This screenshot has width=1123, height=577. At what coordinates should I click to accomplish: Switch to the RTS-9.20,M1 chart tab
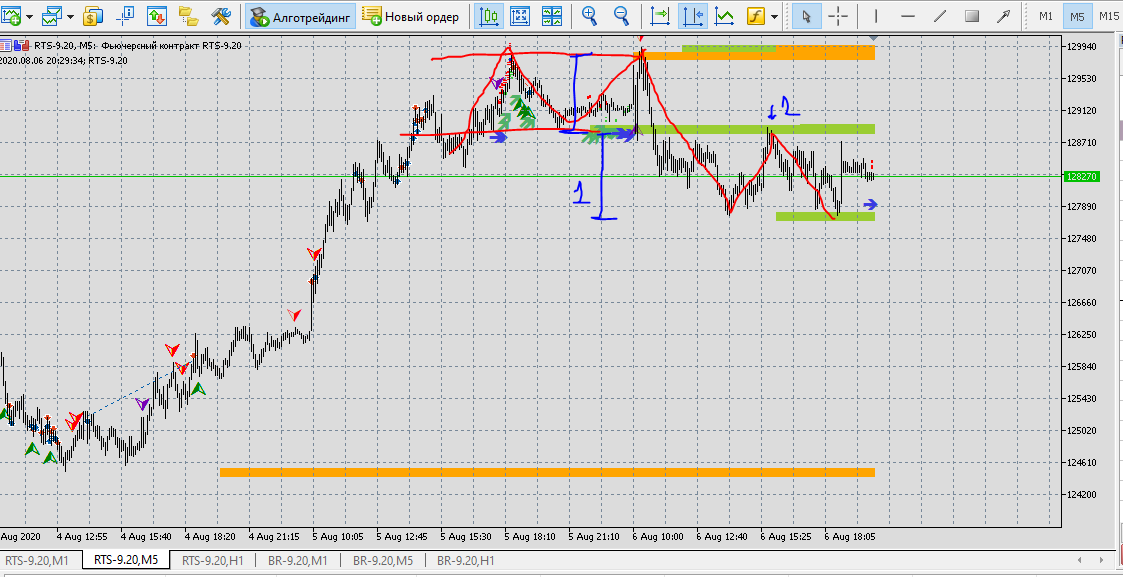point(37,561)
